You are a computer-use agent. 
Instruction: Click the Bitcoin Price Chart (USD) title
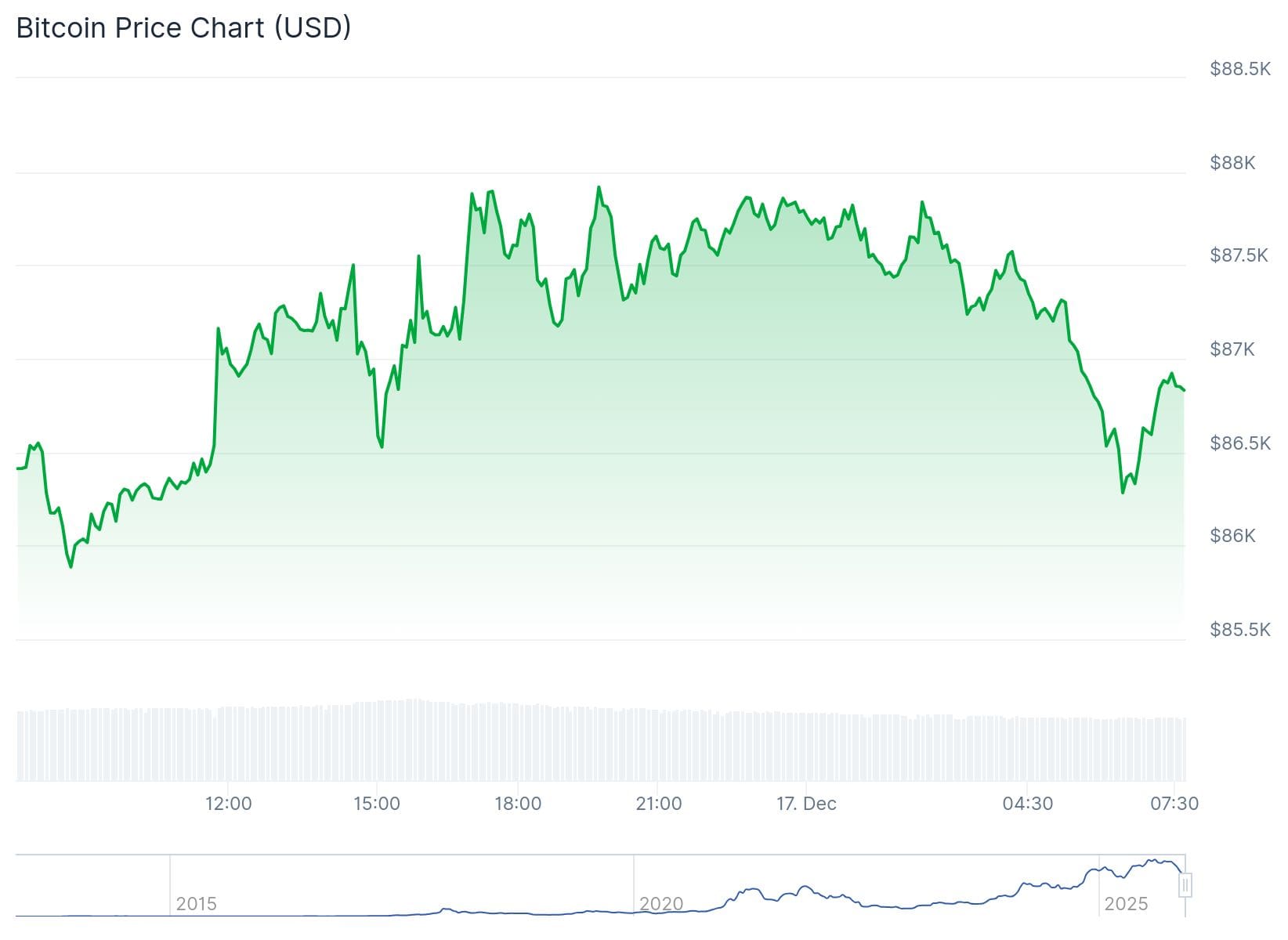183,28
